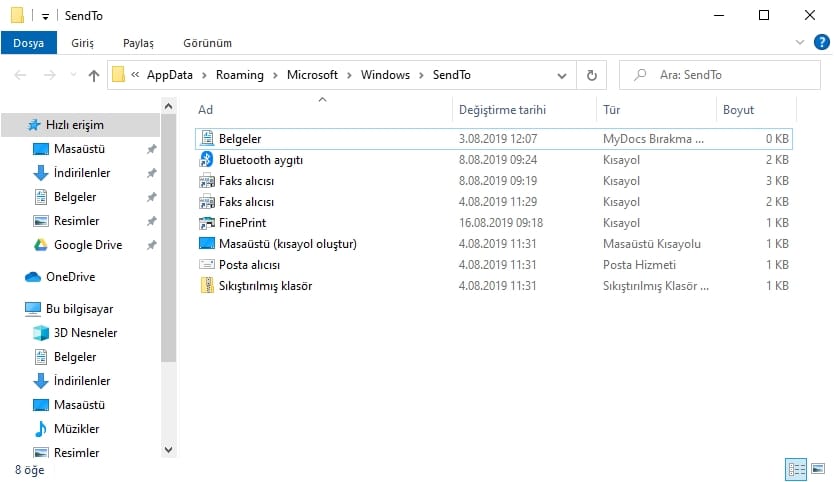Sort by the Ad column header
The height and width of the screenshot is (482, 834).
(x=322, y=110)
